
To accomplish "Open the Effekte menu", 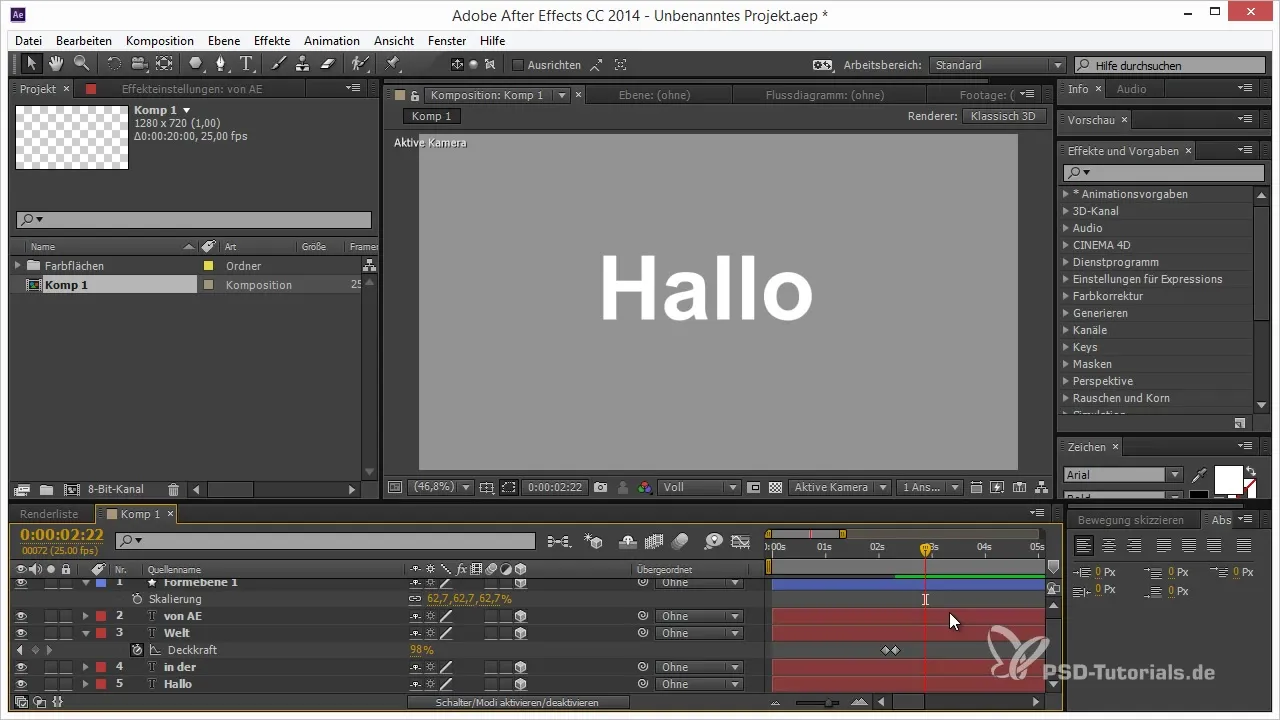I will (272, 41).
